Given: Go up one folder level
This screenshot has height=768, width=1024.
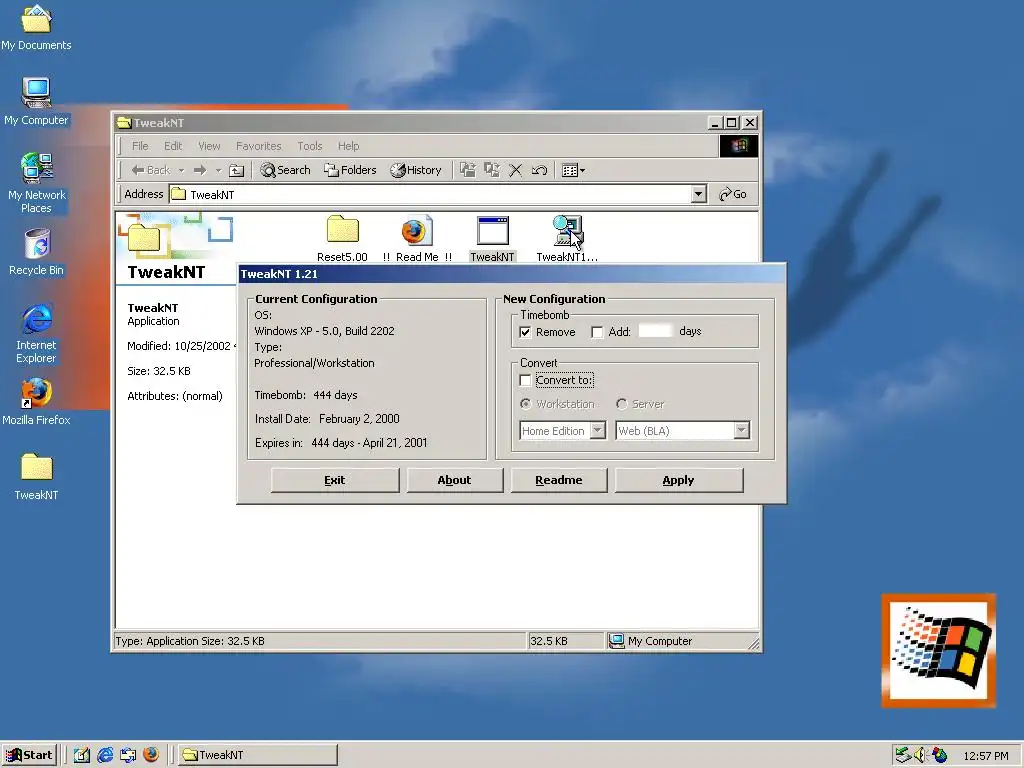Looking at the screenshot, I should click(x=236, y=170).
